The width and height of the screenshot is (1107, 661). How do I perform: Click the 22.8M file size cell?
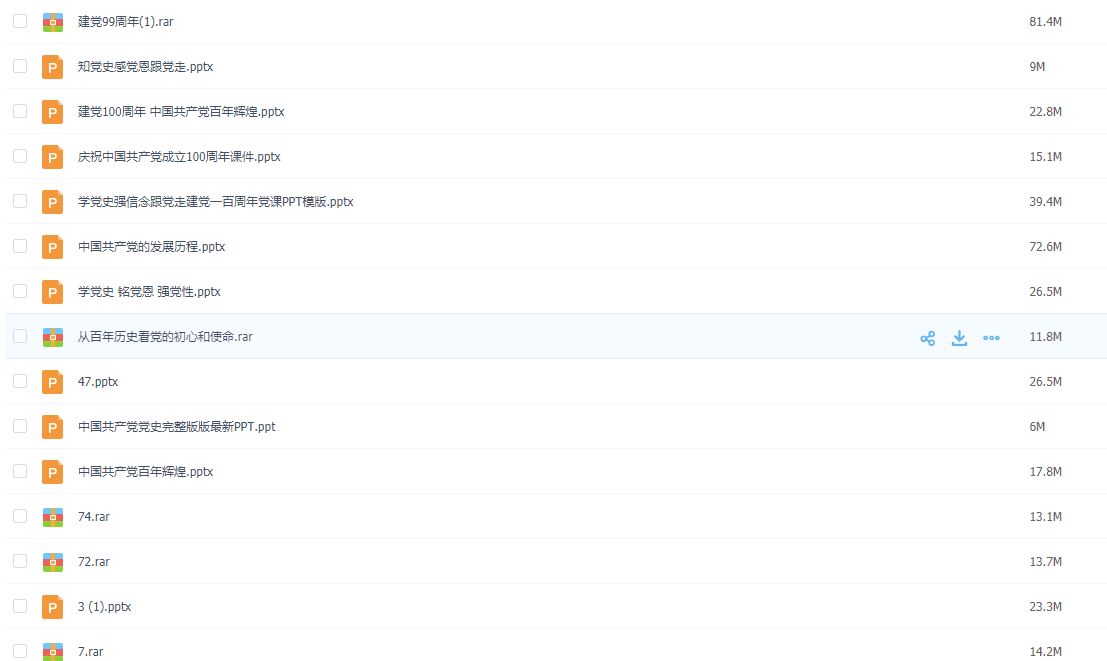(1045, 112)
